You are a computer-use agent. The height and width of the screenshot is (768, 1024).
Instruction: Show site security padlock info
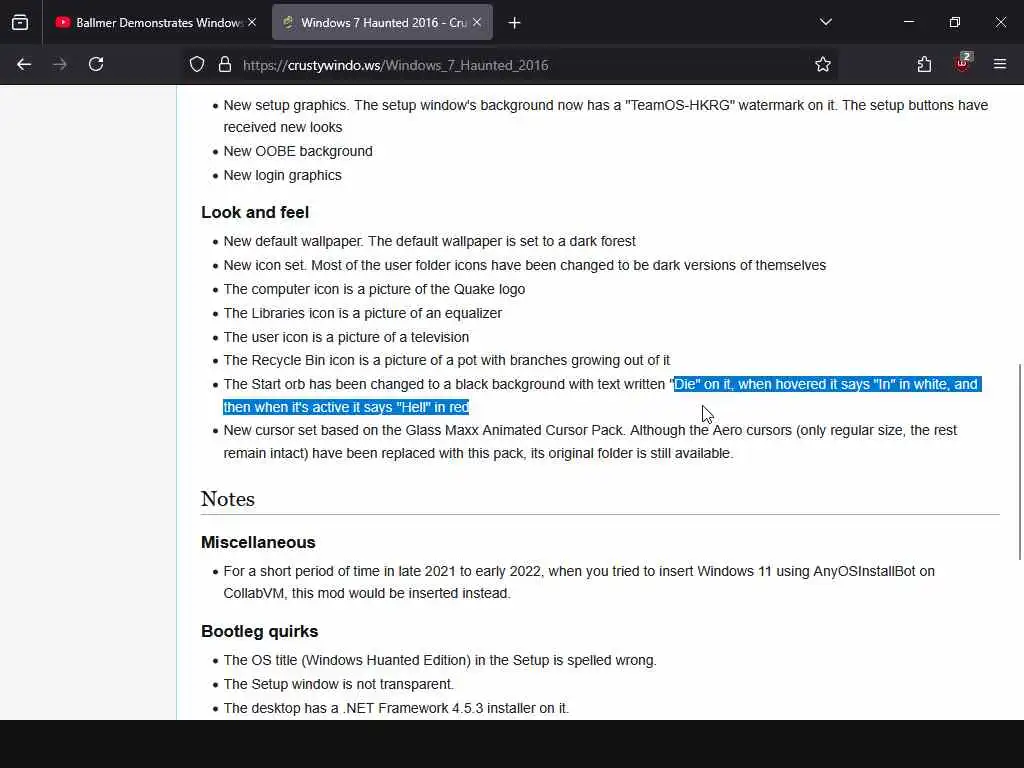click(225, 64)
